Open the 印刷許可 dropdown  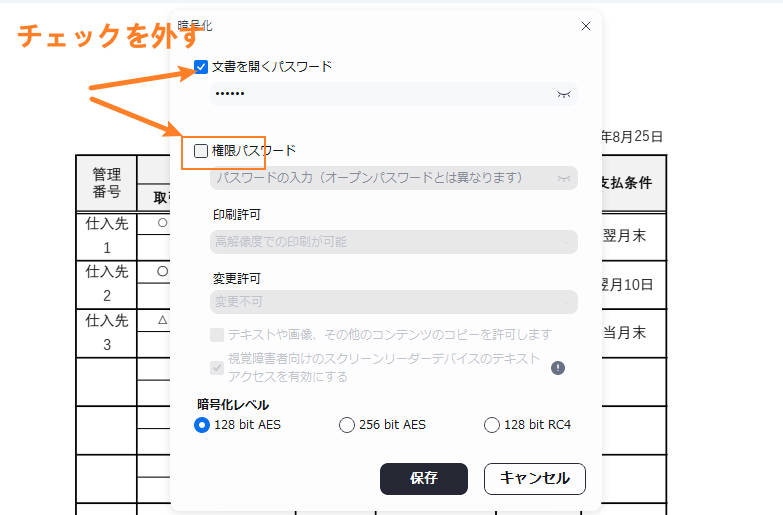(393, 242)
